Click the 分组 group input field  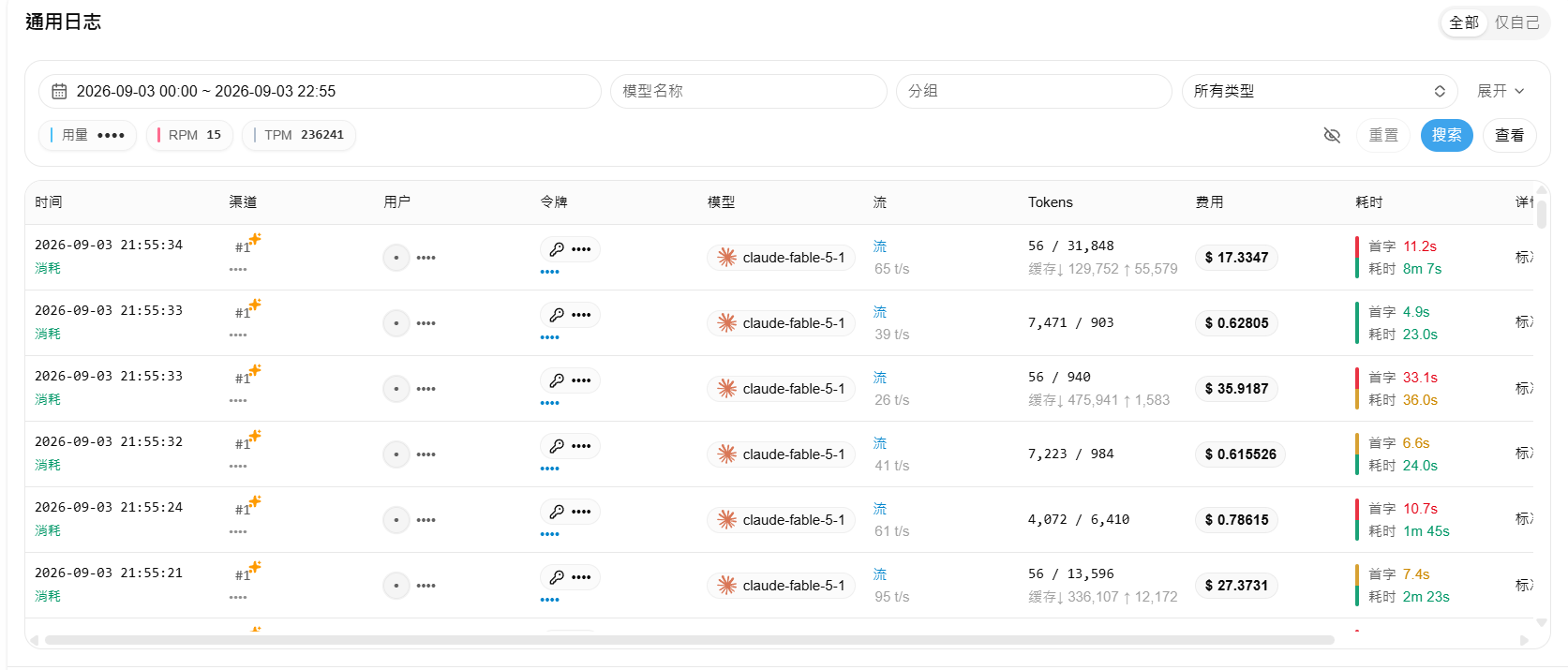(1034, 91)
